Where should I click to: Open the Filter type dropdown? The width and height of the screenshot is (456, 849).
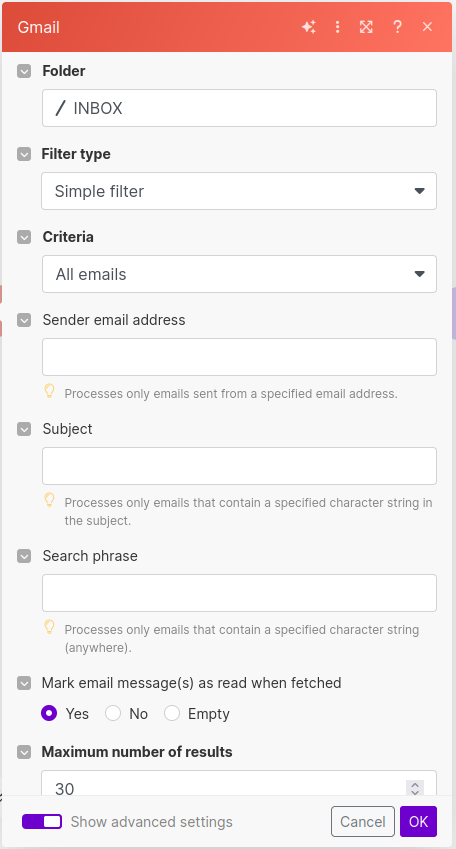[239, 191]
